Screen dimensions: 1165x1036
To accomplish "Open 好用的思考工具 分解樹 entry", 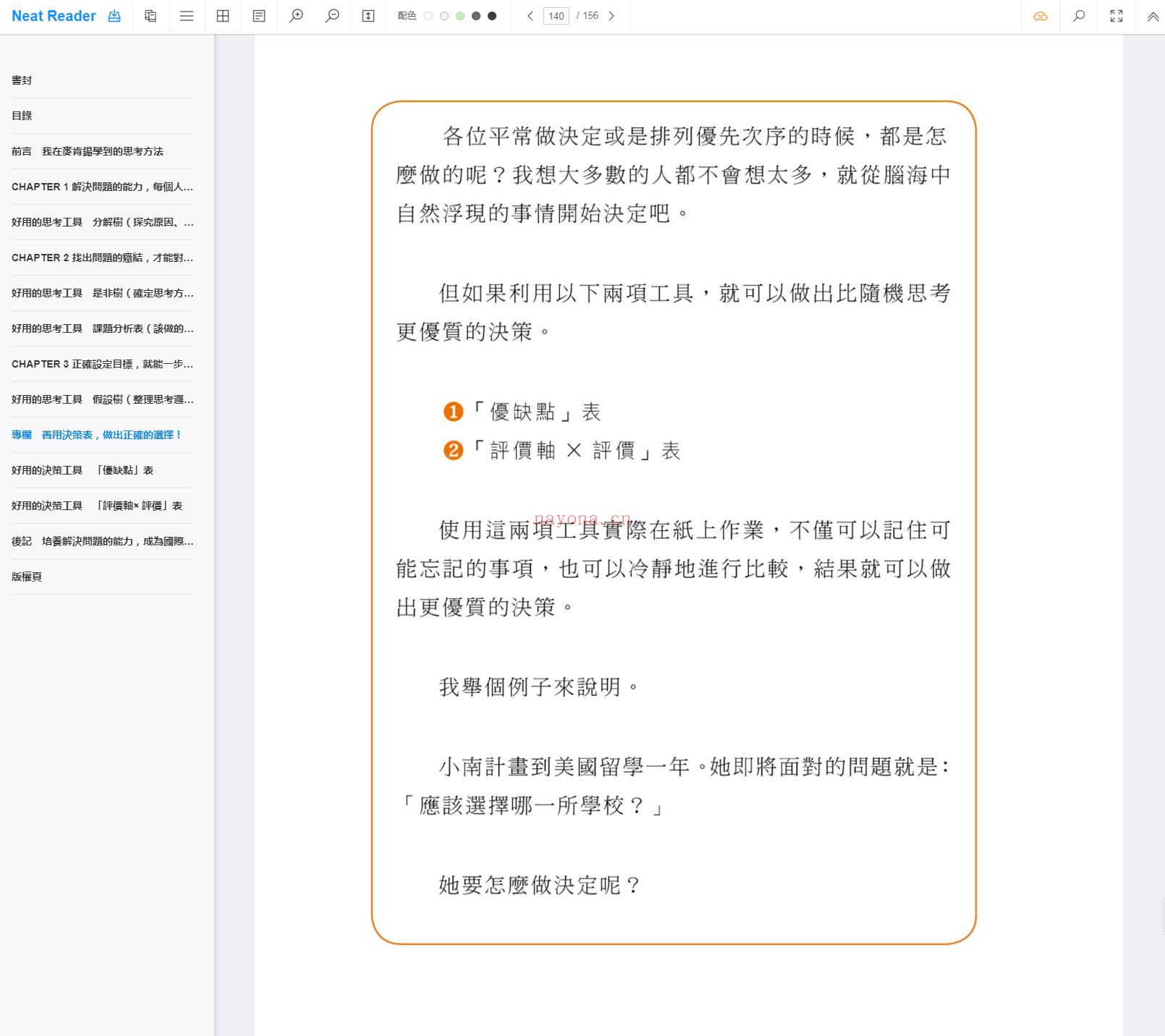I will point(103,222).
